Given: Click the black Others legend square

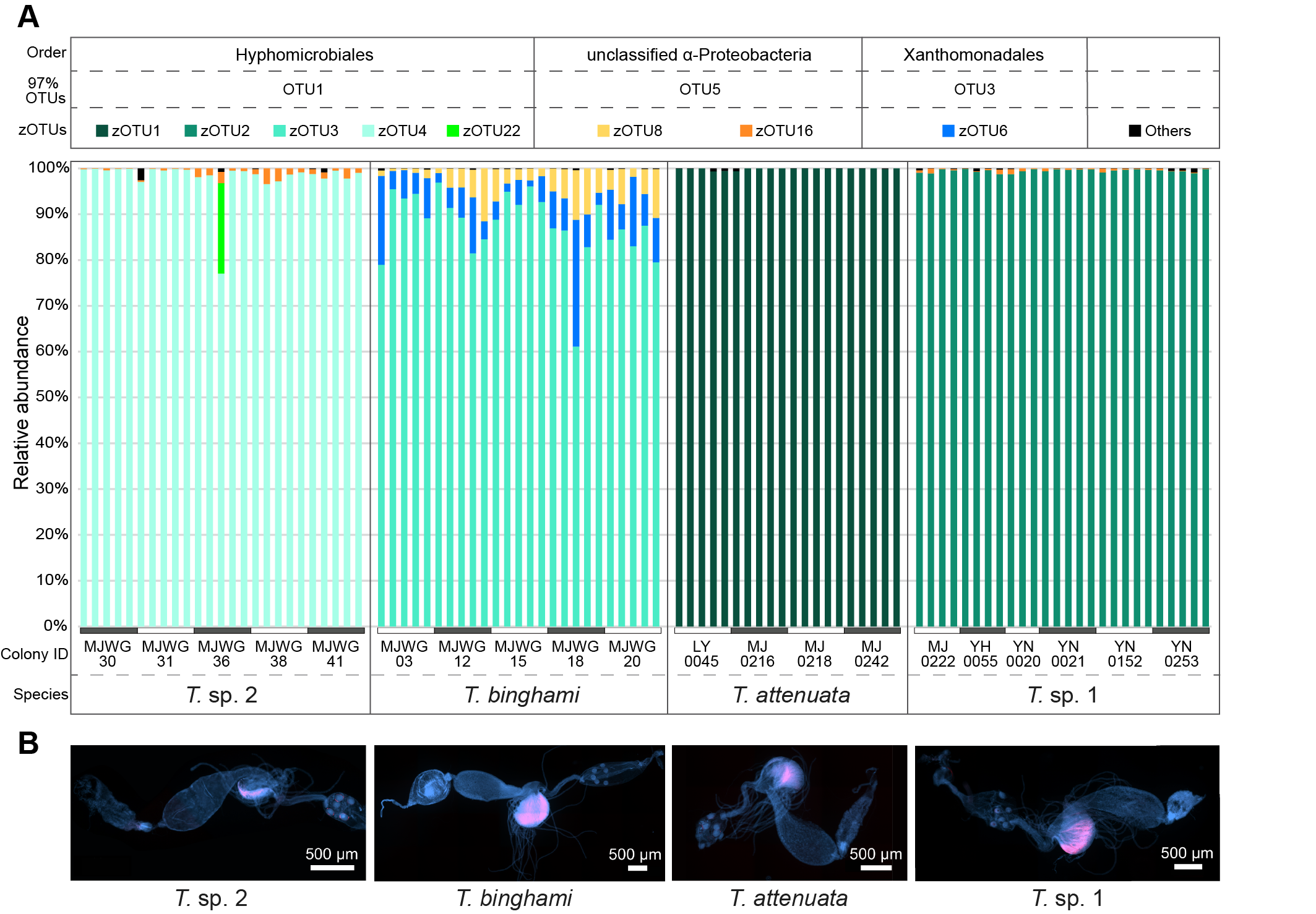Looking at the screenshot, I should [x=1135, y=130].
